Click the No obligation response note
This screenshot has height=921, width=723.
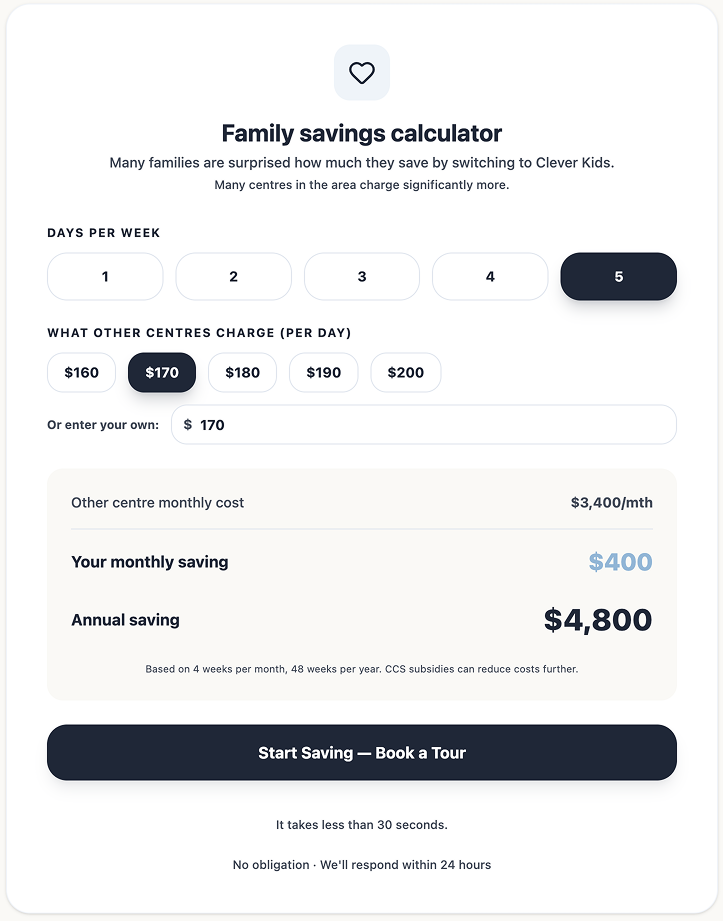pyautogui.click(x=362, y=864)
